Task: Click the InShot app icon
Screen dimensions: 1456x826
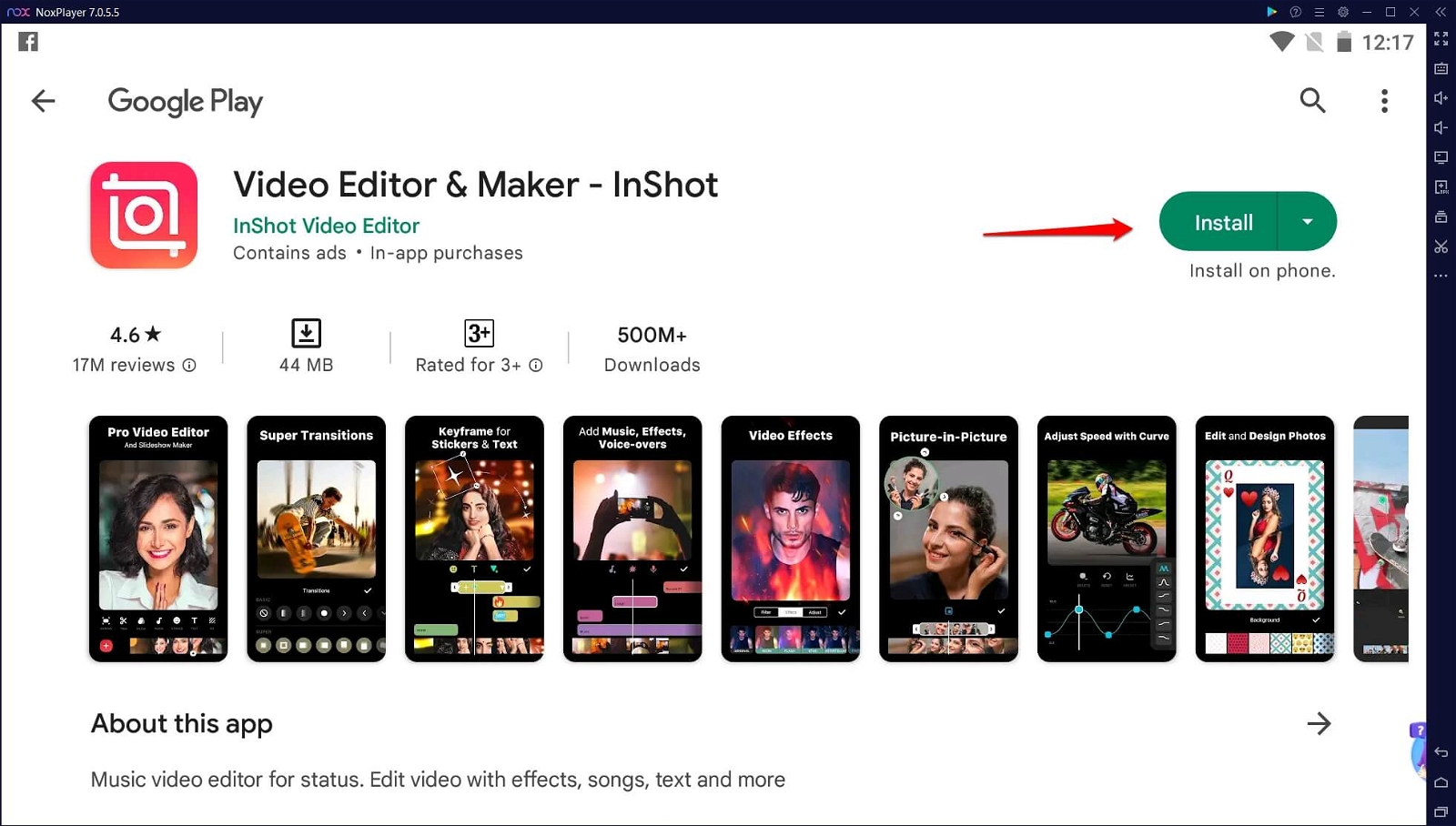Action: click(144, 215)
